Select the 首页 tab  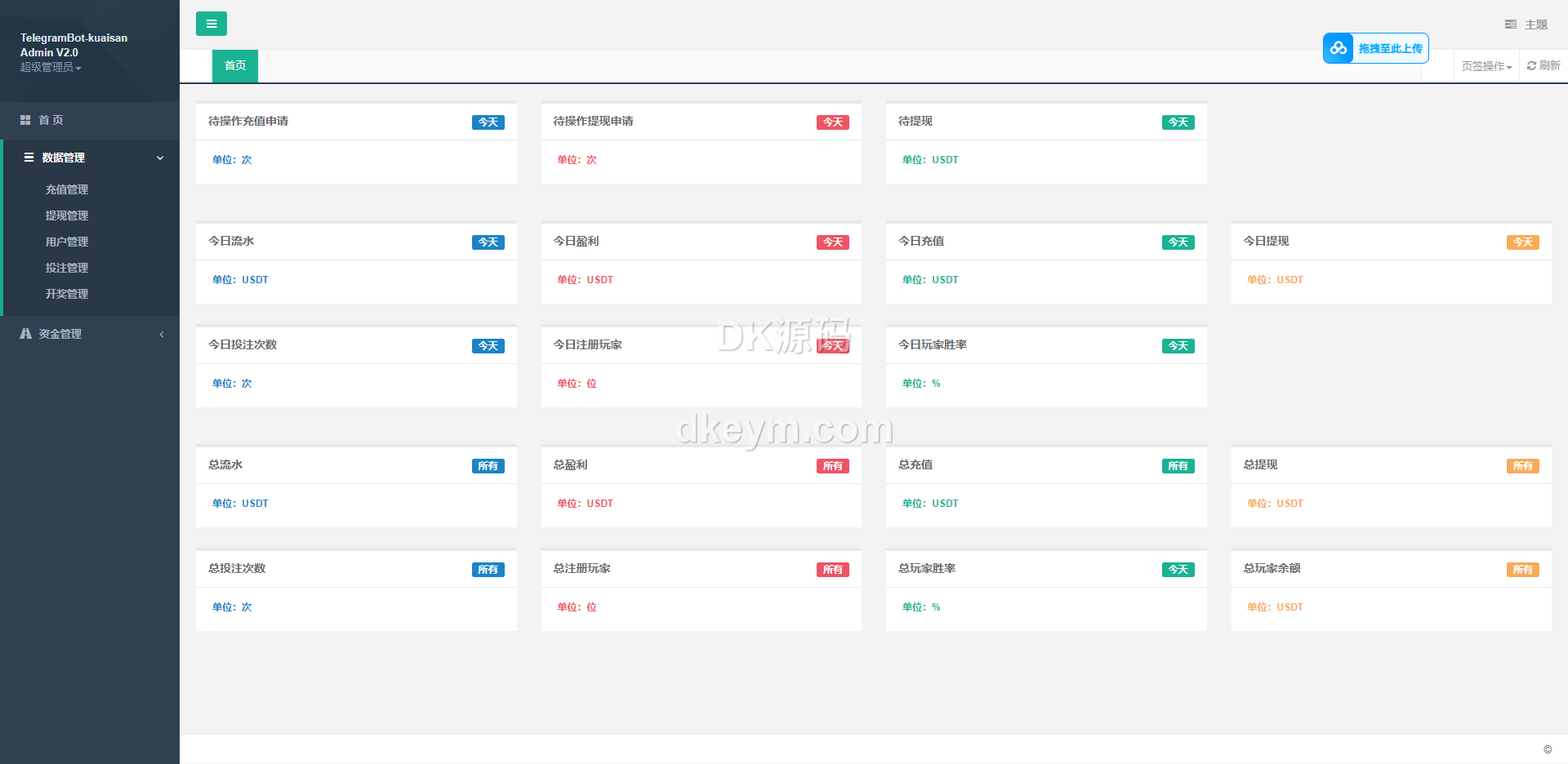tap(235, 66)
